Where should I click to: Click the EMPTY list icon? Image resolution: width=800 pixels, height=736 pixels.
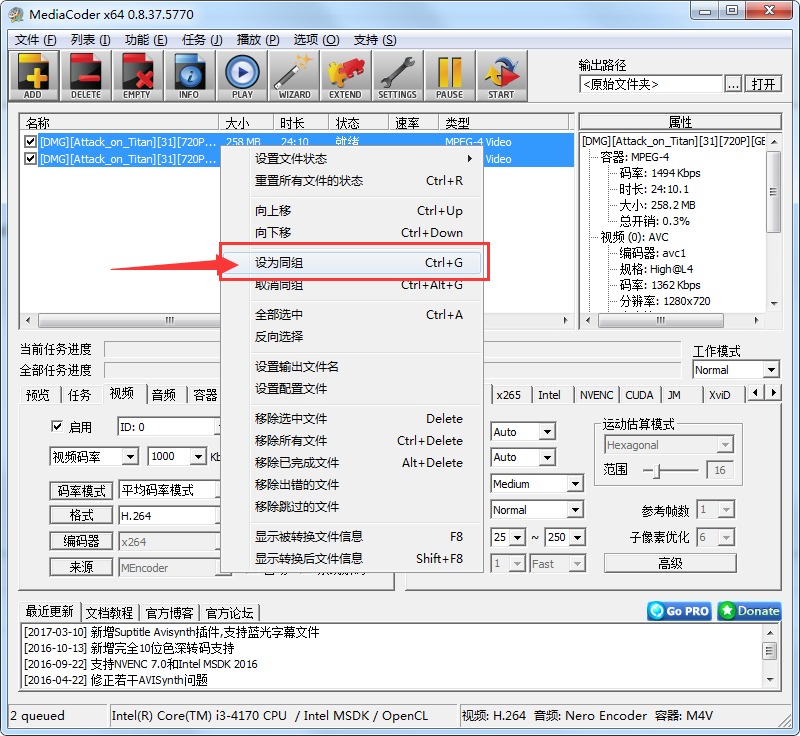(x=138, y=75)
